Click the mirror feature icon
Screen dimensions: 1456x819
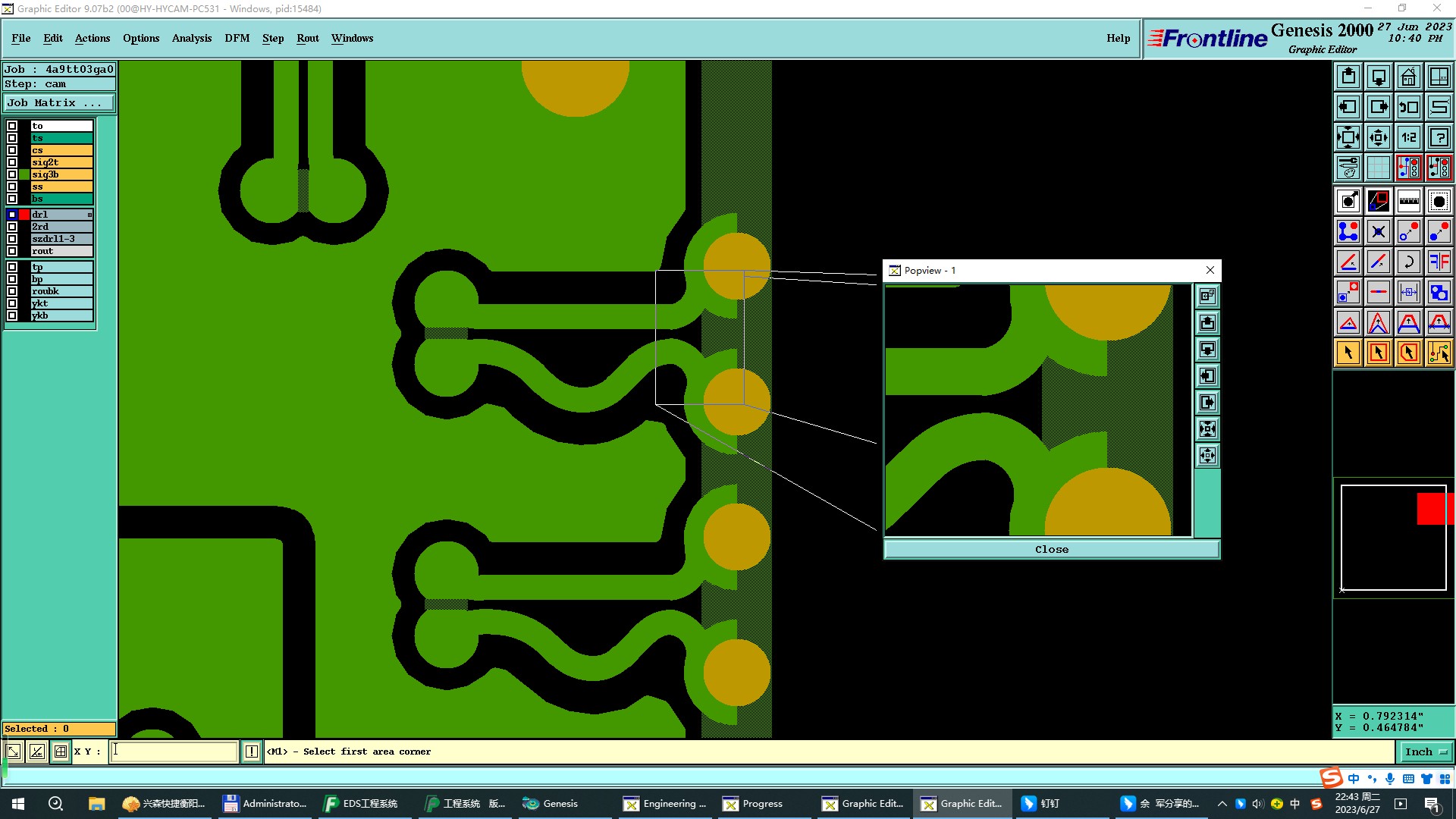tap(1439, 262)
